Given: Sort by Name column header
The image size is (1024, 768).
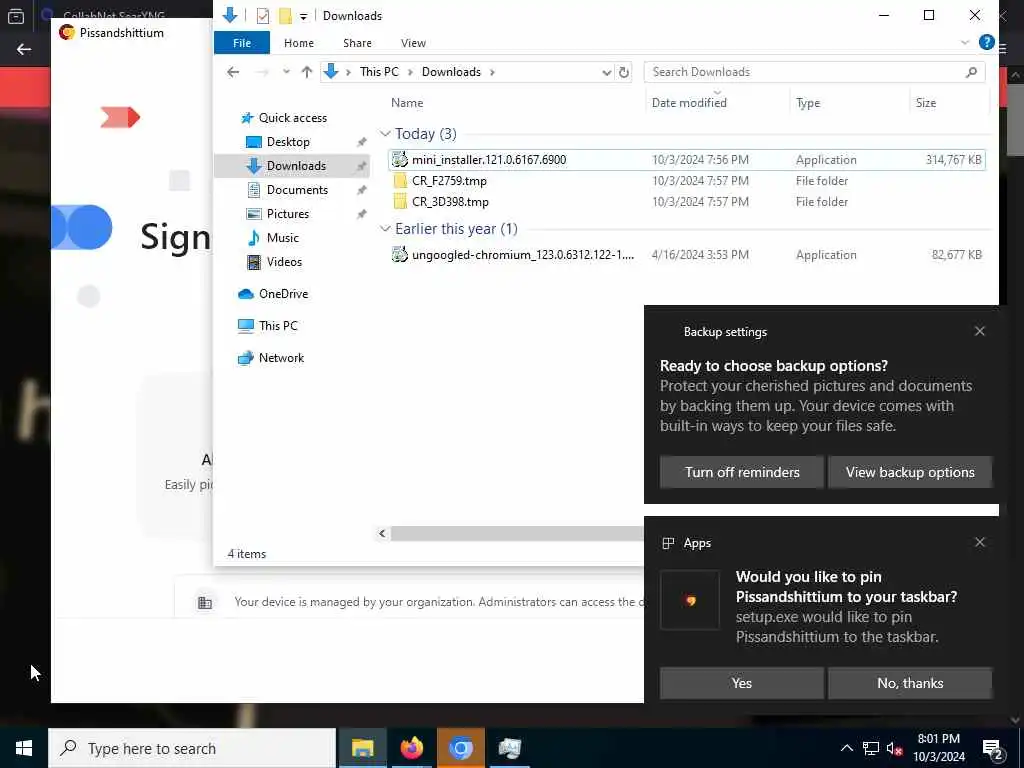Looking at the screenshot, I should pos(407,103).
